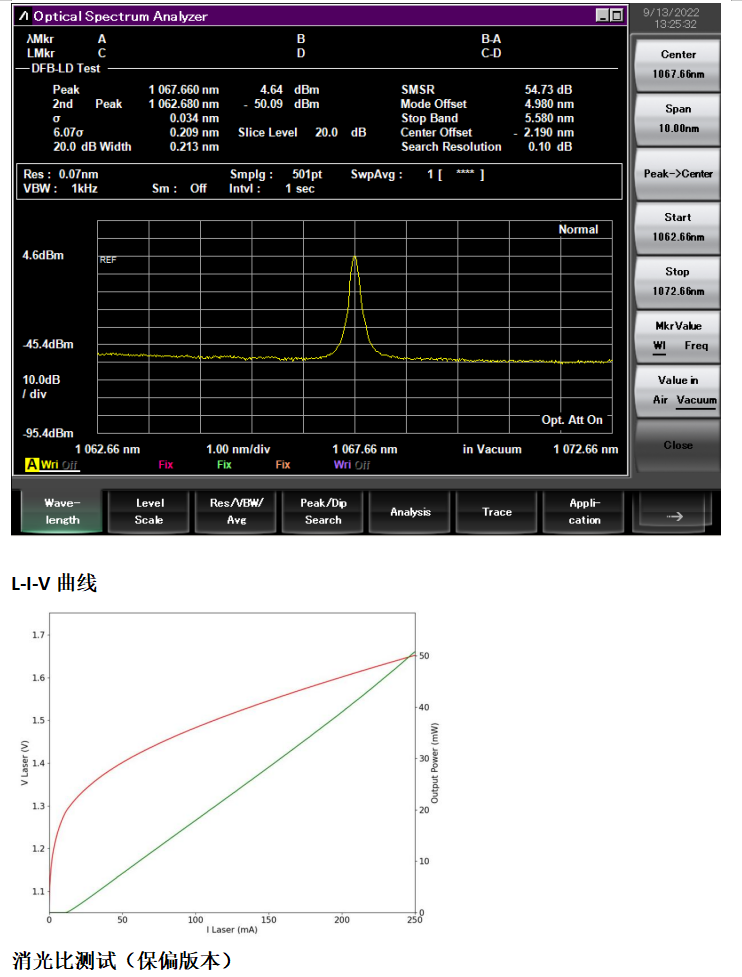This screenshot has width=742, height=977.
Task: Open the Peak/Dip Search menu
Action: tap(323, 511)
